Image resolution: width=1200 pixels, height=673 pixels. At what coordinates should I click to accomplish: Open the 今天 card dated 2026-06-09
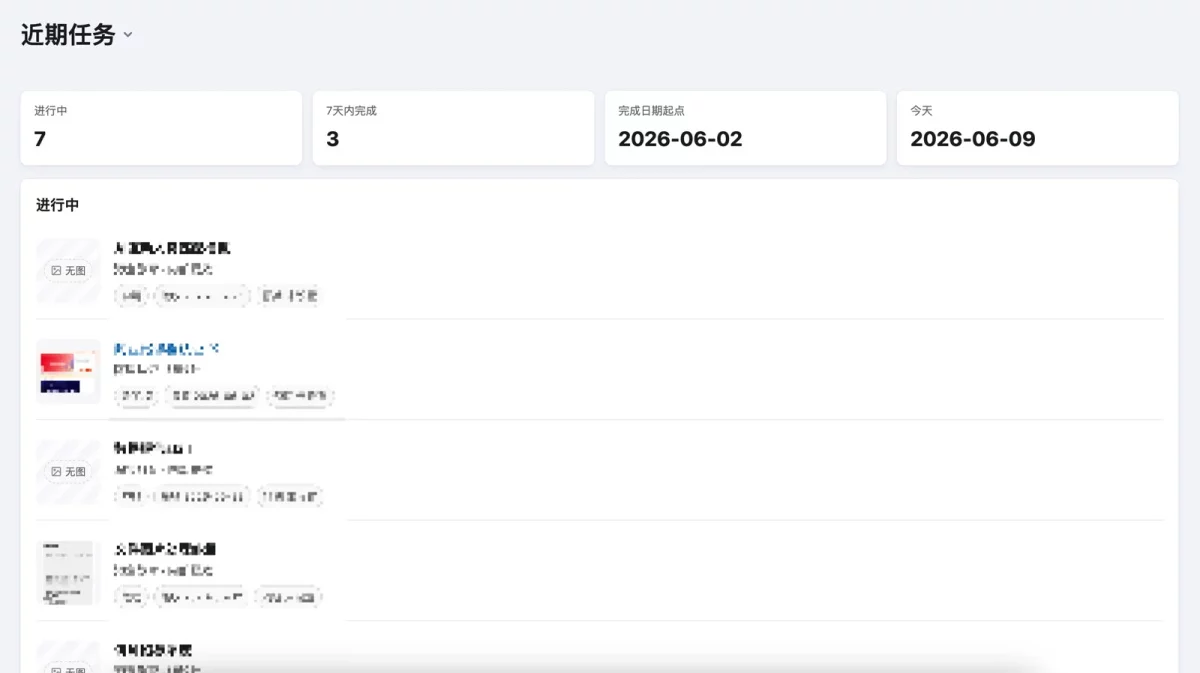pos(1037,128)
